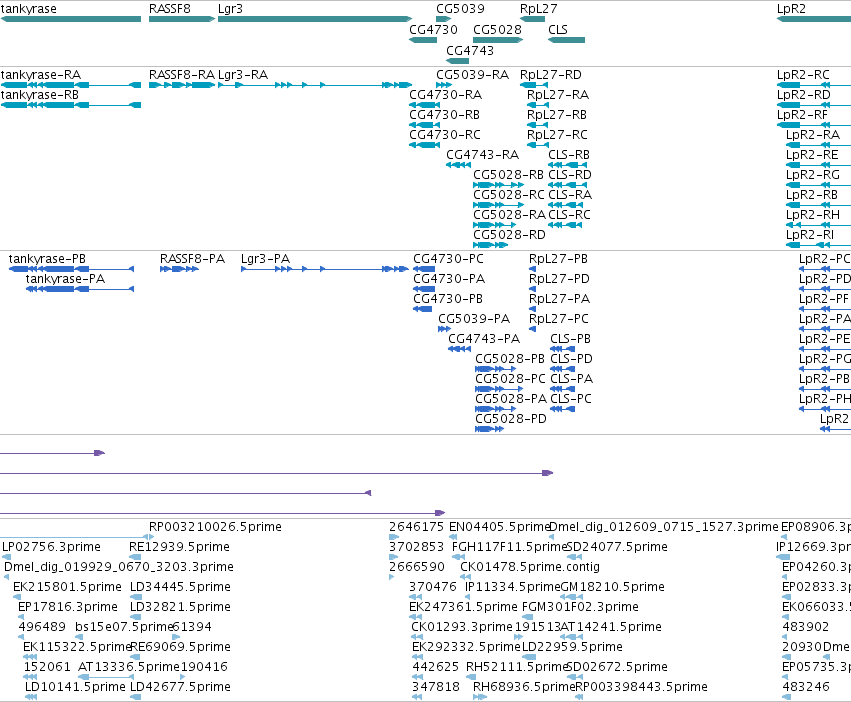Screen dimensions: 851x702
Task: Click EST LD22959.5prime
Action: tap(572, 647)
